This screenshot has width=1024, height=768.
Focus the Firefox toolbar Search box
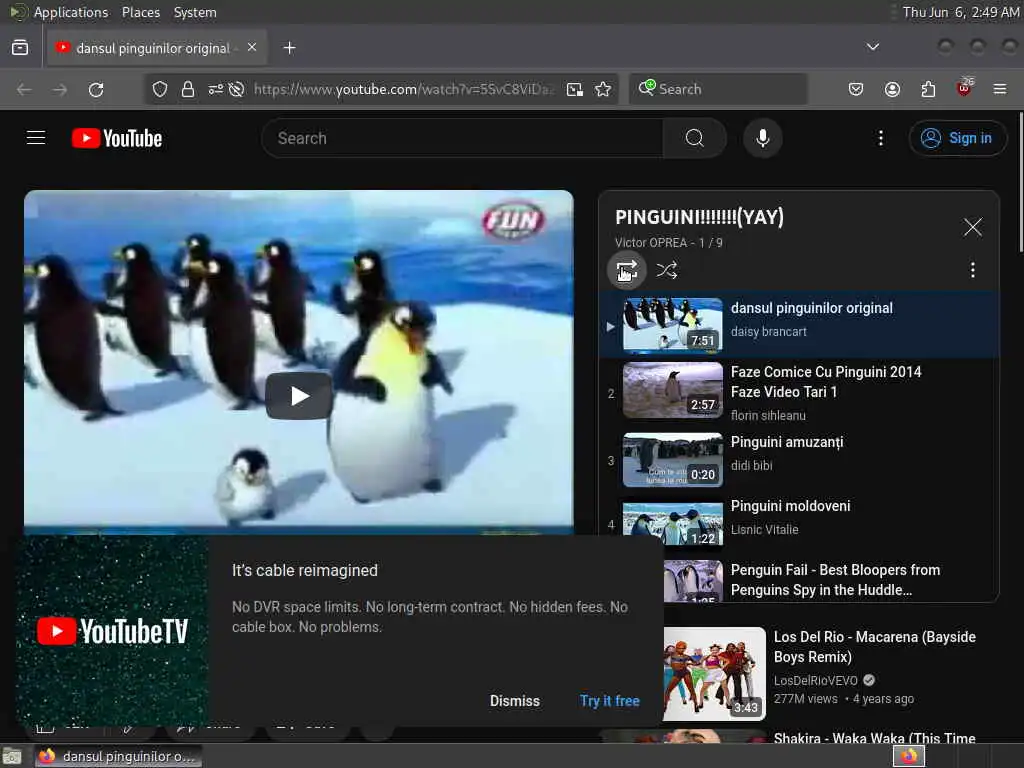click(718, 89)
